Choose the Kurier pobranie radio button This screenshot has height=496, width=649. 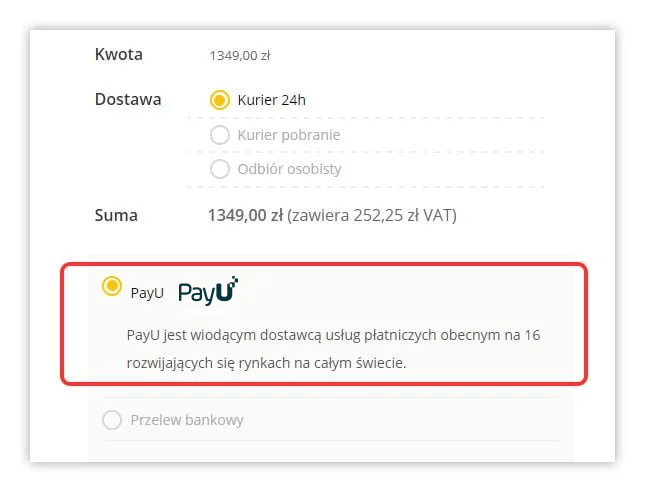point(220,135)
